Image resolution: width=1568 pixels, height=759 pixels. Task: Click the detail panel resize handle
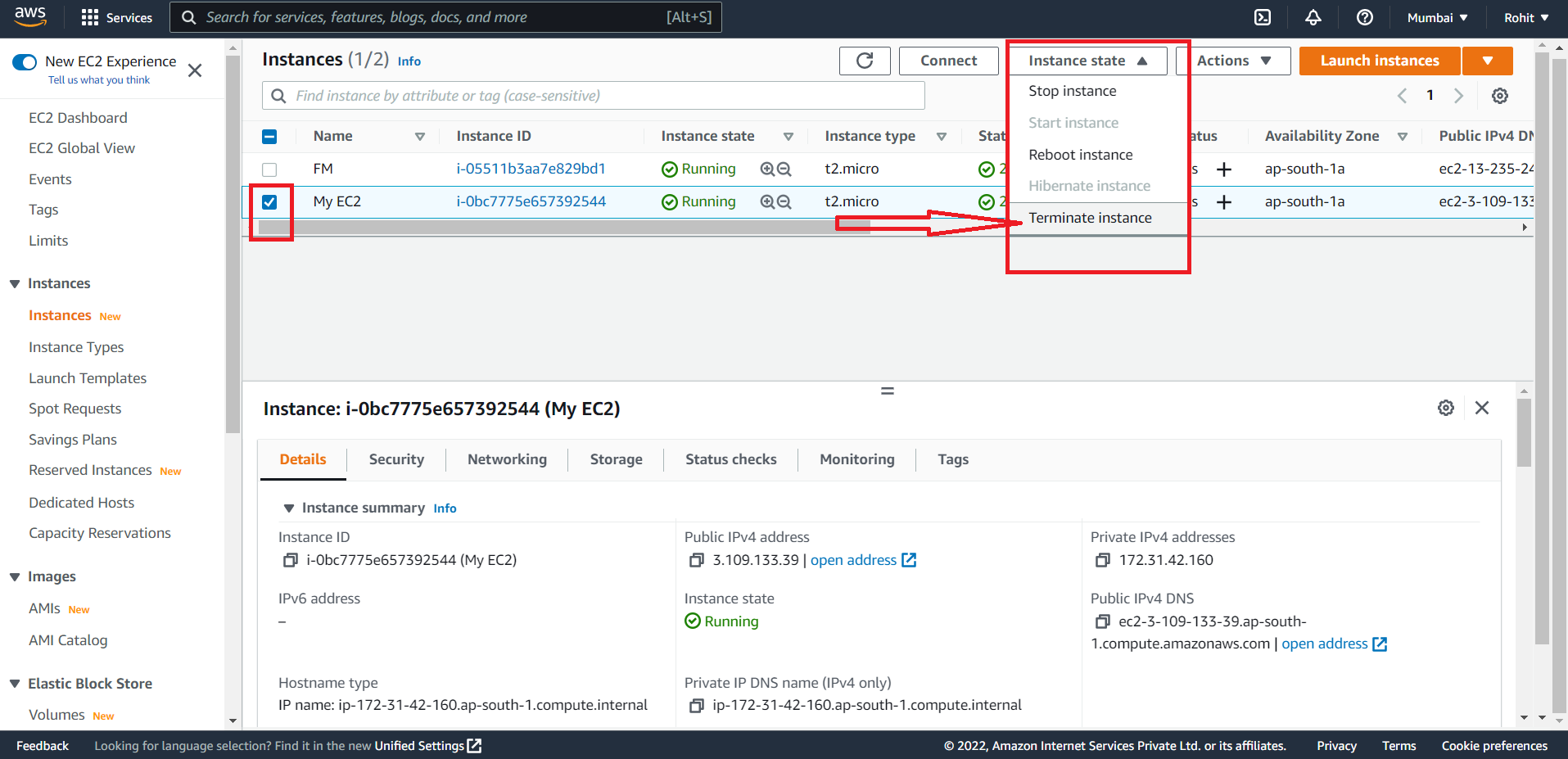[x=888, y=391]
